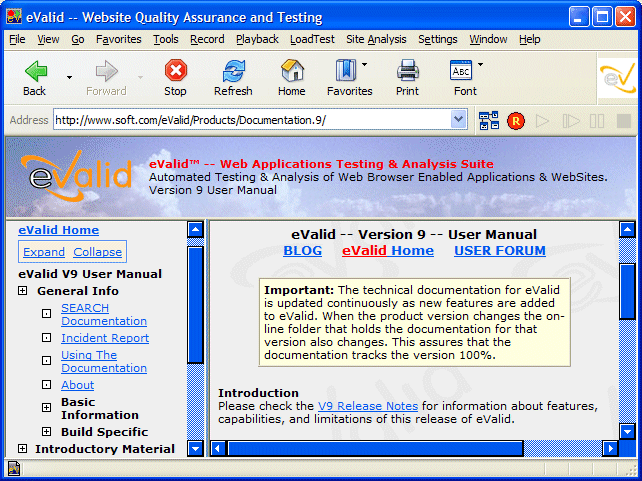Open the Settings menu
The height and width of the screenshot is (481, 642).
pos(438,39)
